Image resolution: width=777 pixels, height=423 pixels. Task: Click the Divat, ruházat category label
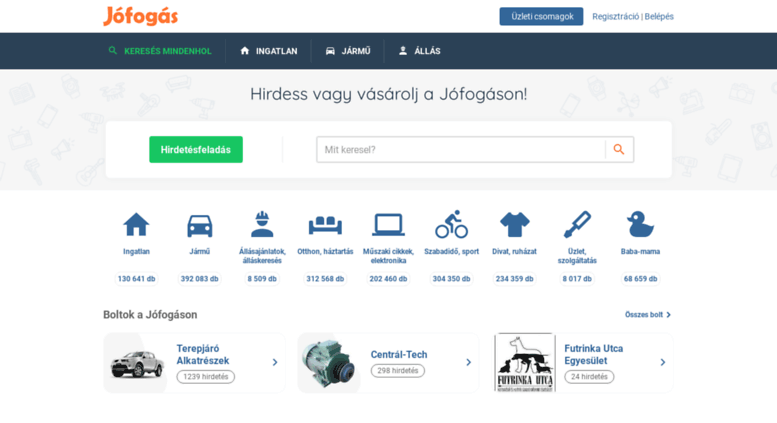[x=514, y=252]
